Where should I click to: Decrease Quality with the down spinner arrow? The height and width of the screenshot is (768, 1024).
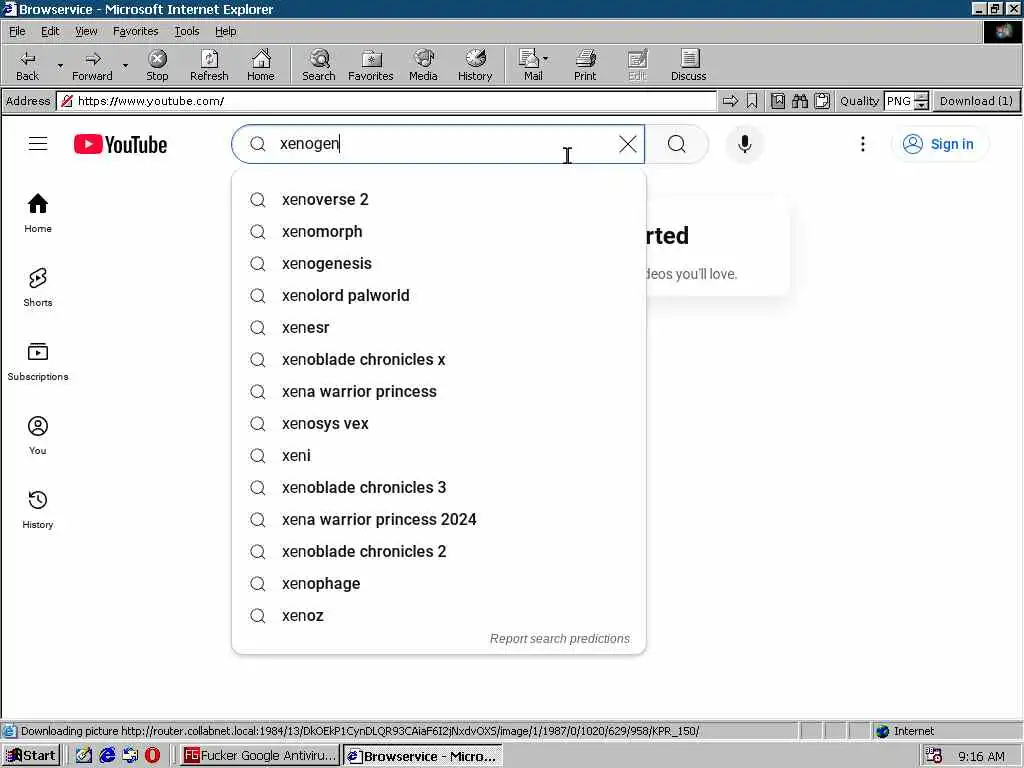(921, 105)
